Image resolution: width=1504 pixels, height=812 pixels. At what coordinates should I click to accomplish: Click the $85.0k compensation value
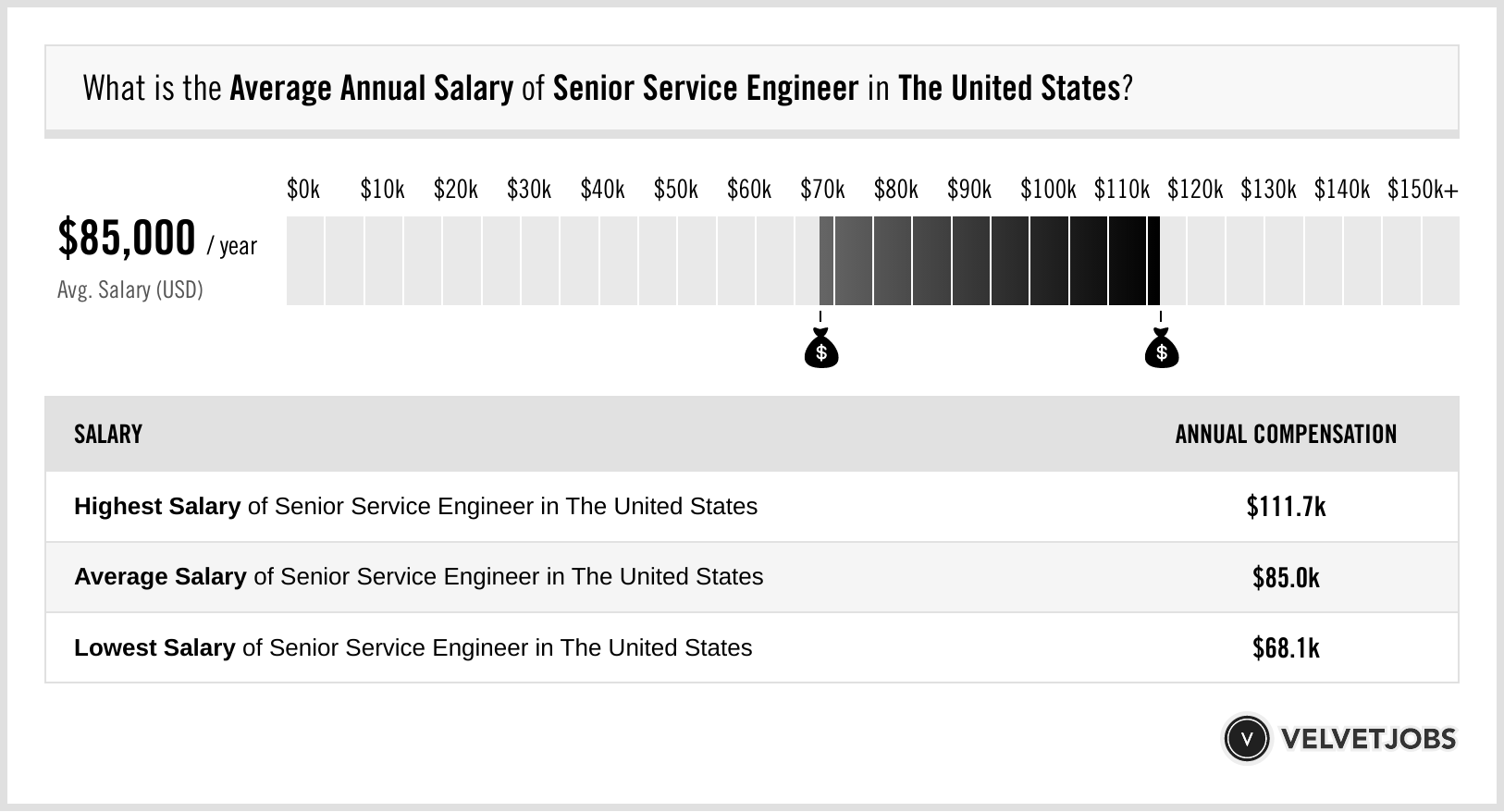click(x=1286, y=578)
